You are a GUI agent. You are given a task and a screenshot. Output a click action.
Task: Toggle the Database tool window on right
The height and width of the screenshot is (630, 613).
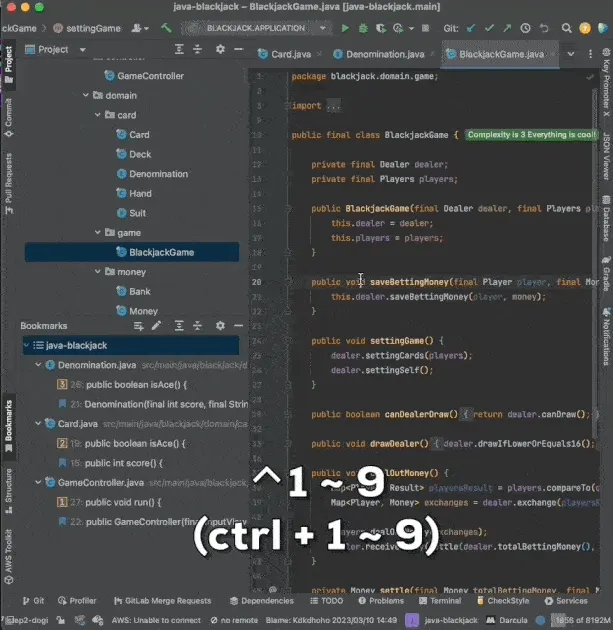point(605,217)
